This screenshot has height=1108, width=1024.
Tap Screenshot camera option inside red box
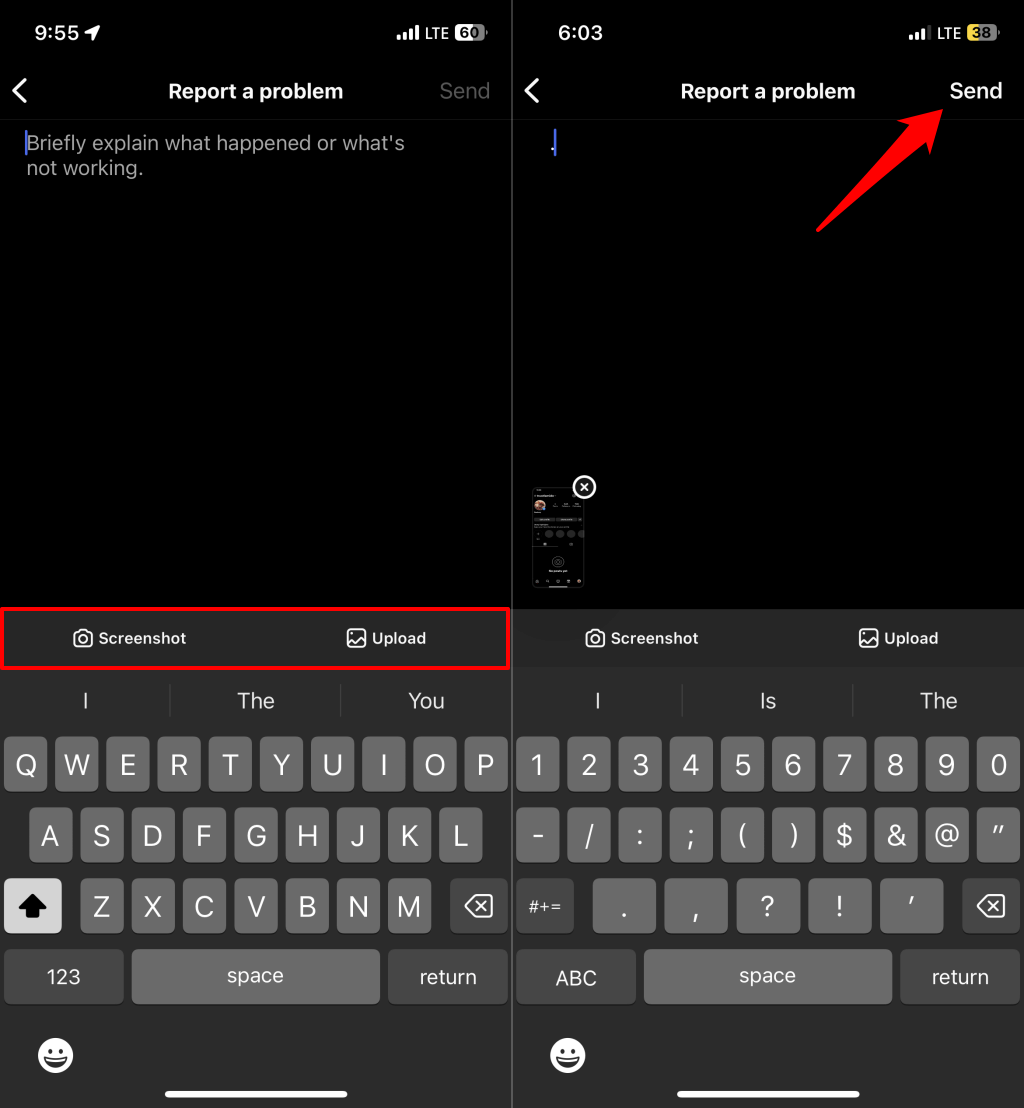click(x=130, y=638)
